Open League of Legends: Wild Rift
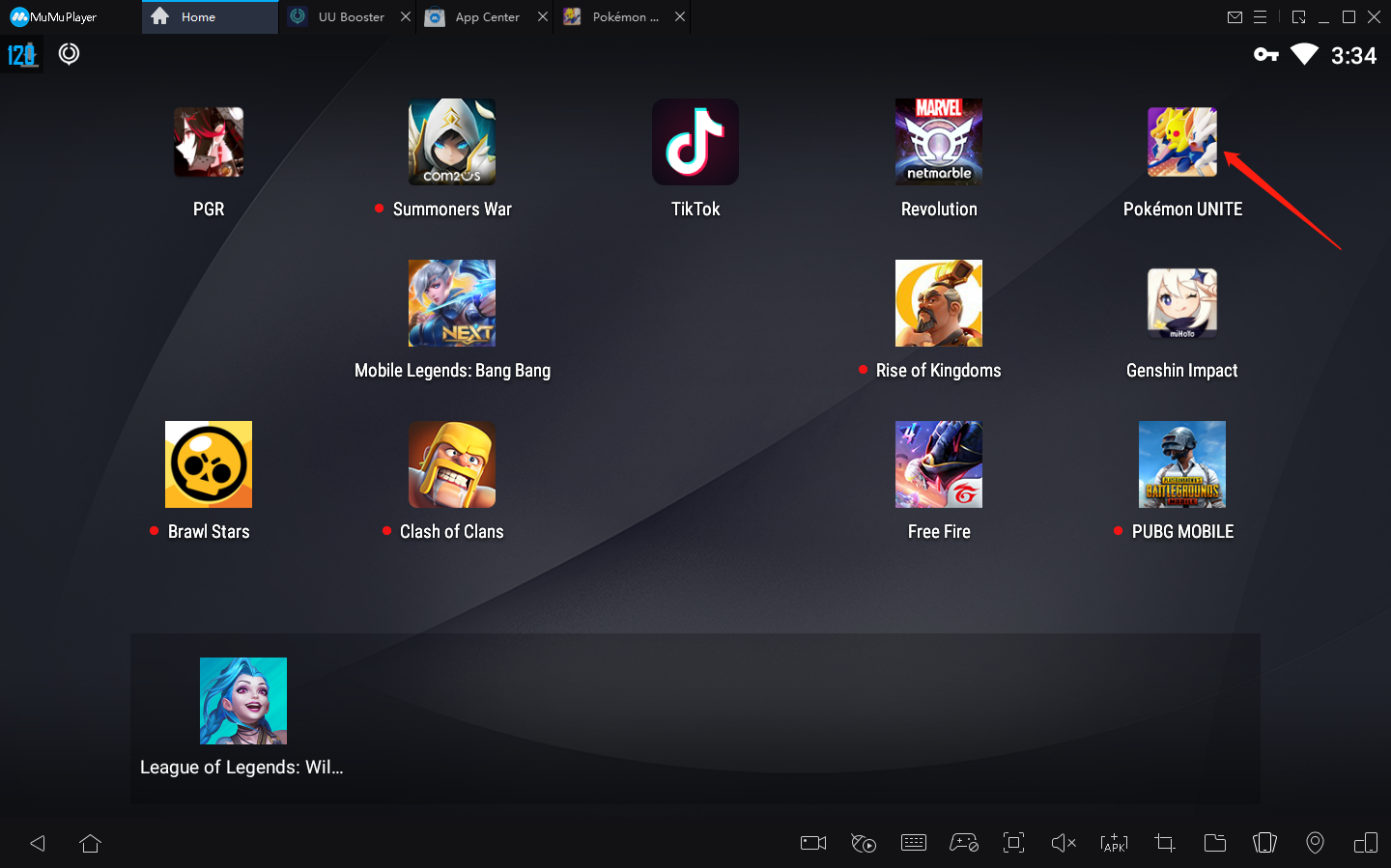The image size is (1391, 868). 243,701
